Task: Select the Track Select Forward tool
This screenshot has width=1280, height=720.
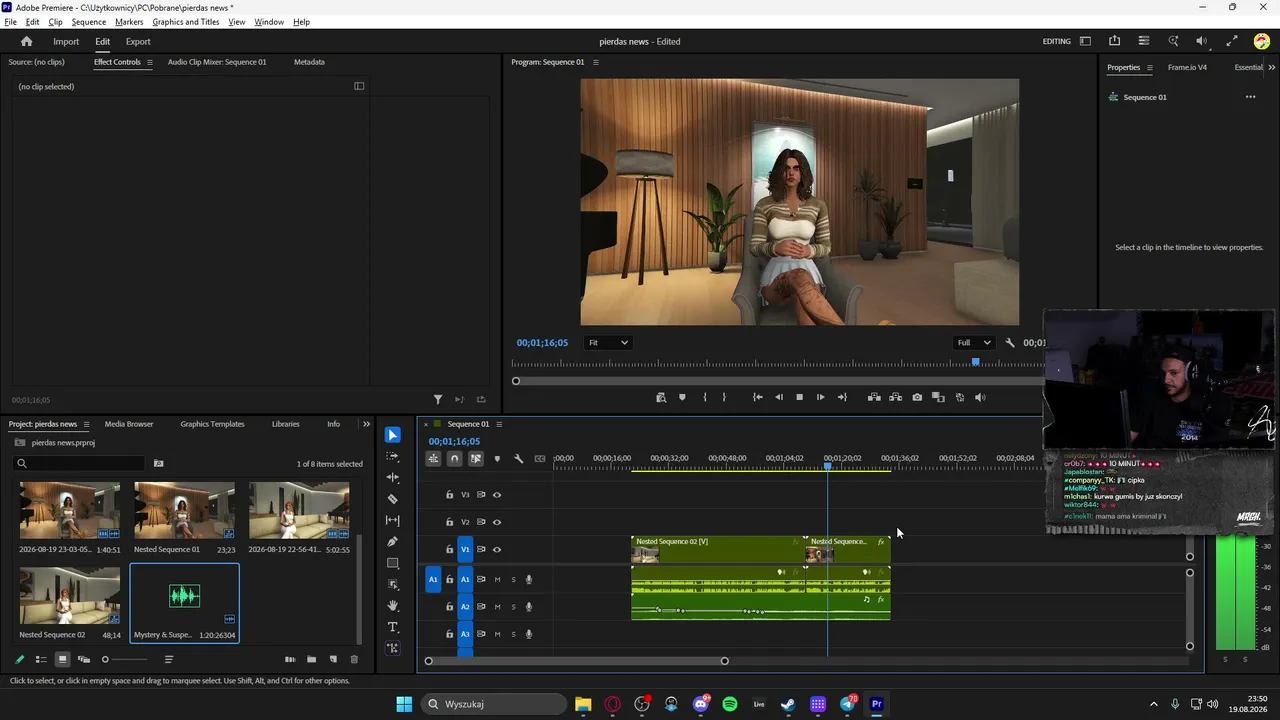Action: click(x=393, y=457)
